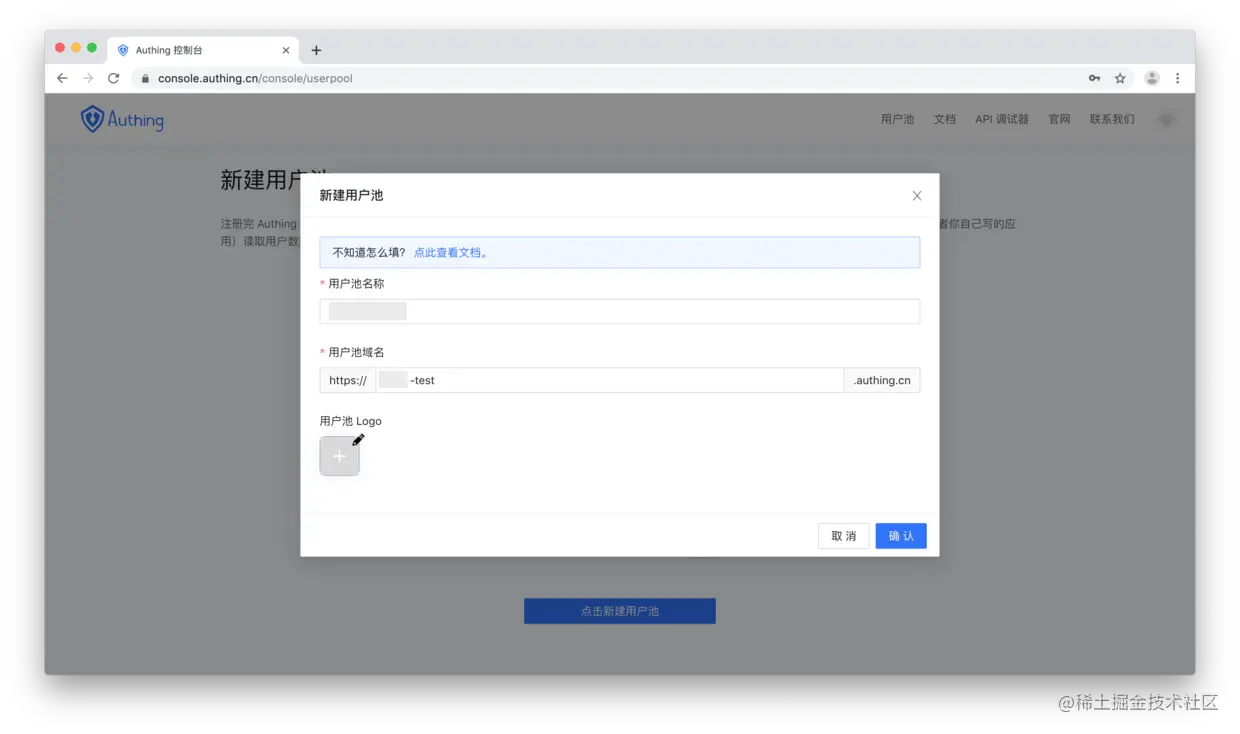The image size is (1240, 734).
Task: Open the 用户池 nav item
Action: pyautogui.click(x=897, y=119)
